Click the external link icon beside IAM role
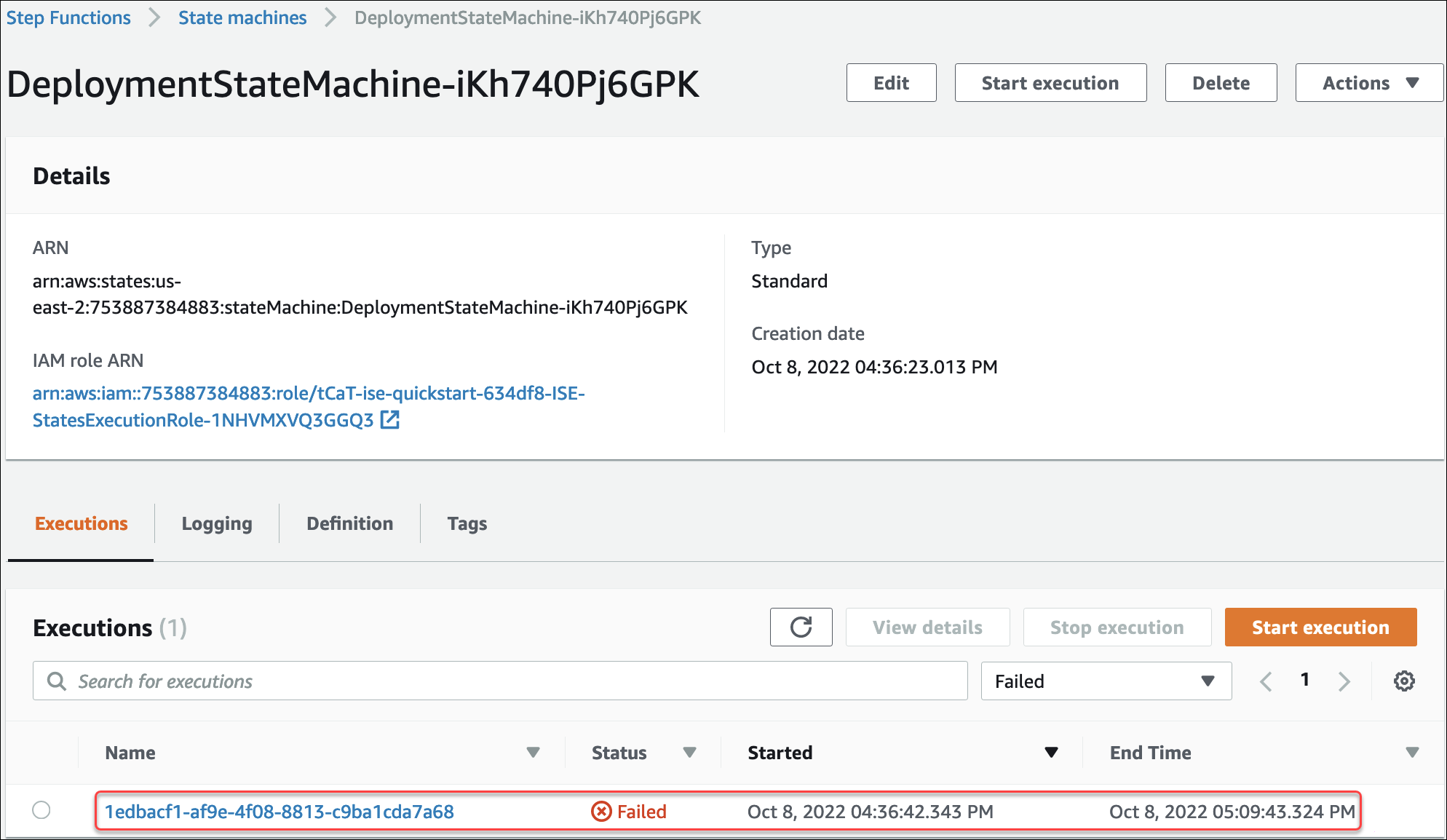1447x840 pixels. [390, 419]
